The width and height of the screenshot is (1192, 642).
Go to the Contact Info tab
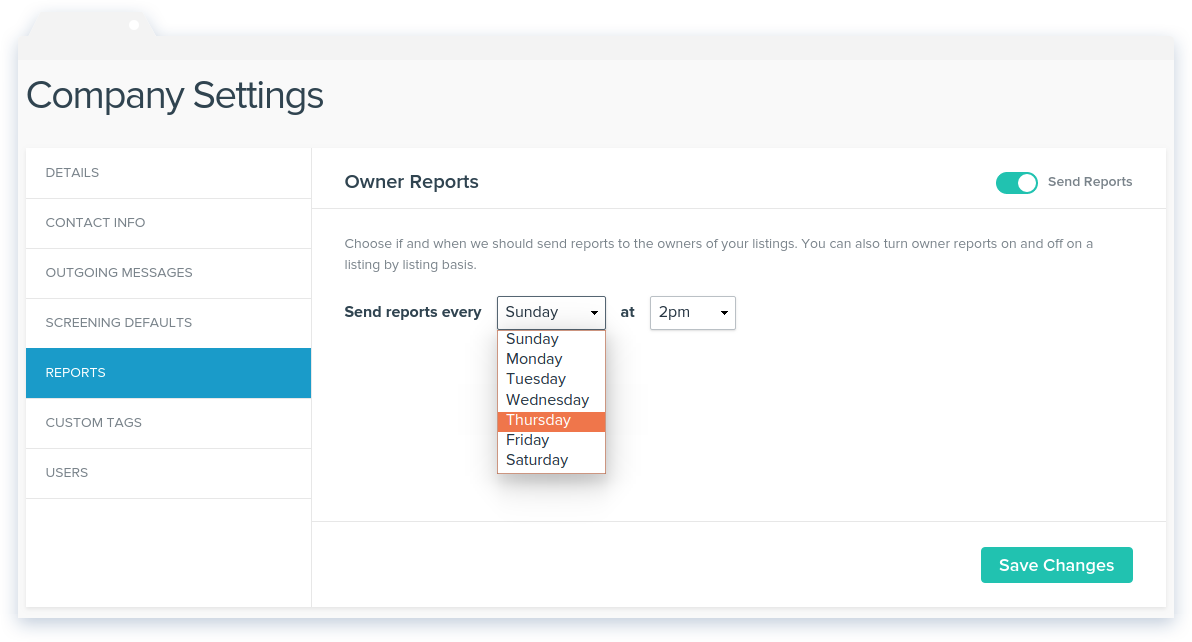169,223
